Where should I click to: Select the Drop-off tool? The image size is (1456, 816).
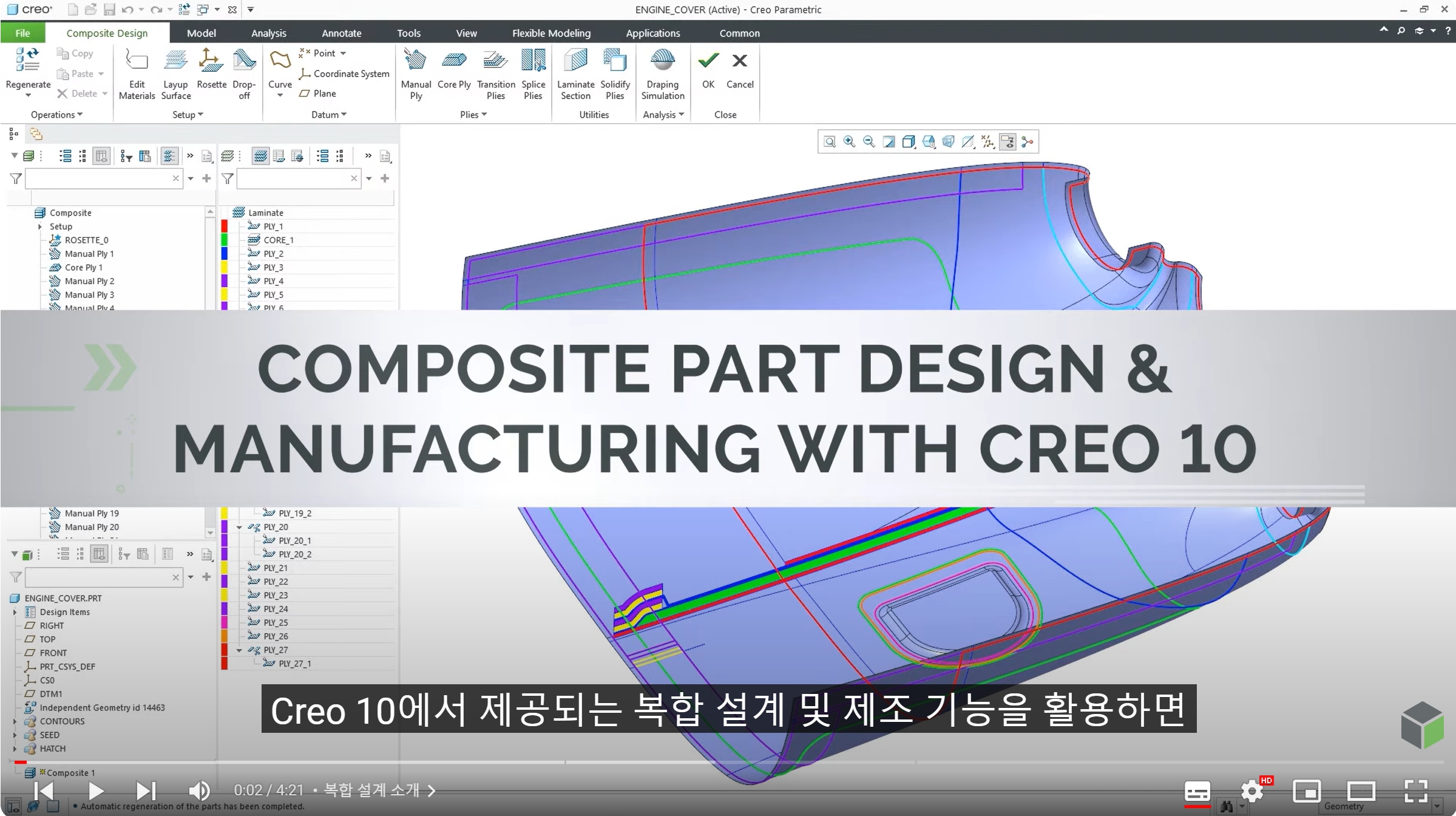244,75
